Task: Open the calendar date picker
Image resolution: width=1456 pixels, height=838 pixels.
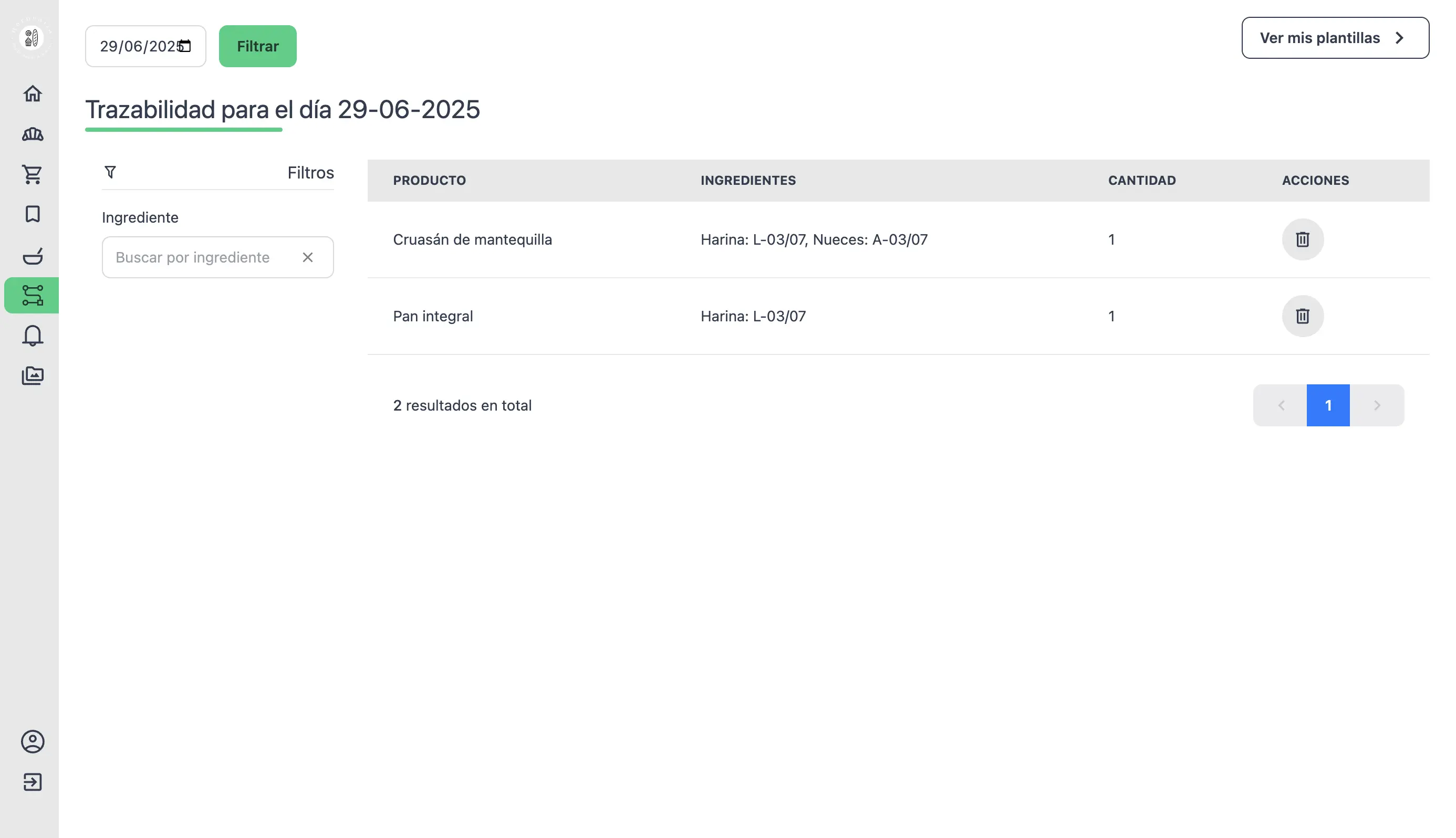Action: [x=184, y=46]
